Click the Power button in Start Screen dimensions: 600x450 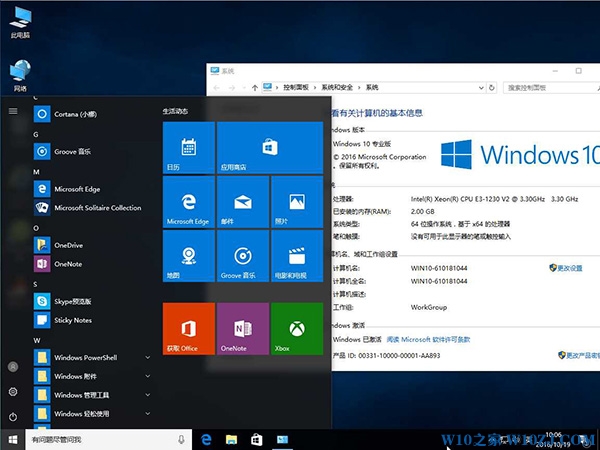[x=13, y=417]
